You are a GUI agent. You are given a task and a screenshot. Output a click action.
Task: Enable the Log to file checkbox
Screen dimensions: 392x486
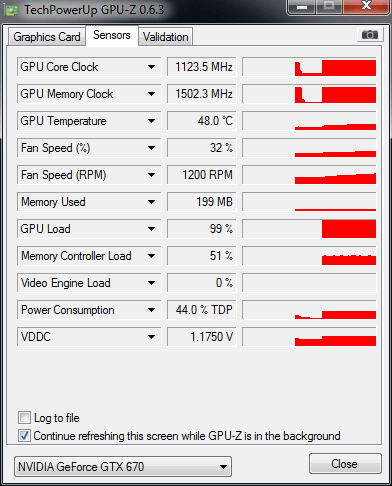point(24,418)
